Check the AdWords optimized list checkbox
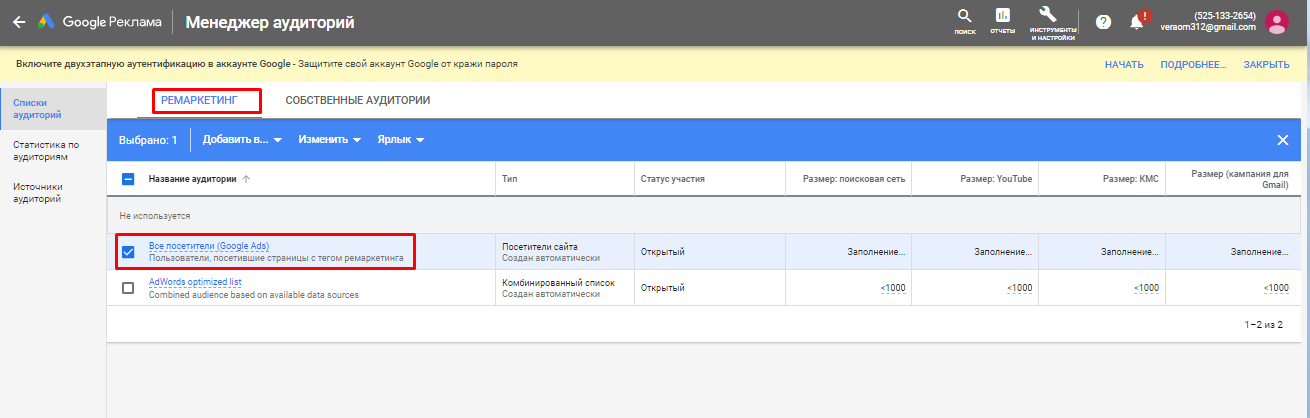 (128, 288)
